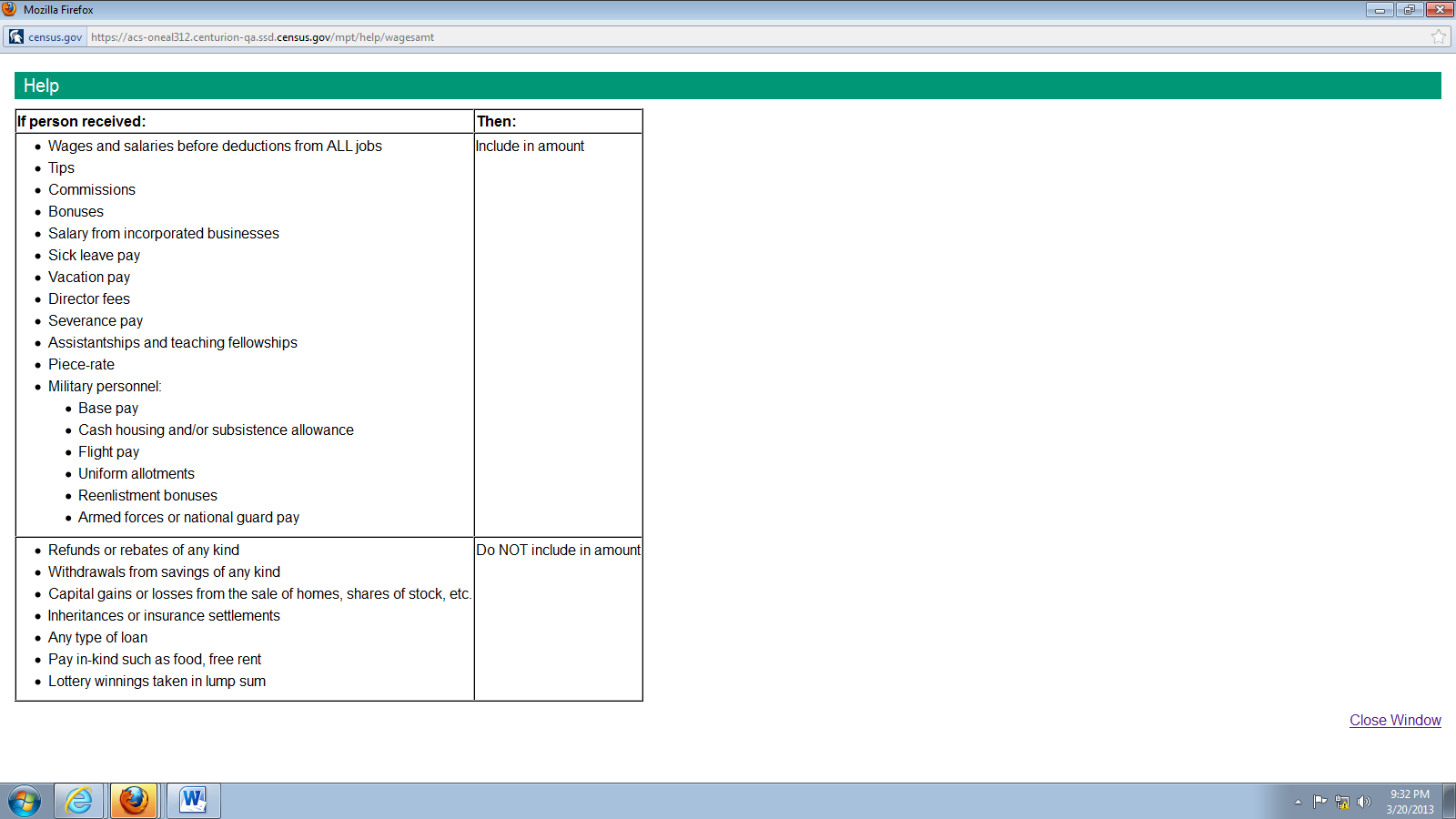1456x819 pixels.
Task: Click the network status tray icon
Action: (x=1341, y=802)
